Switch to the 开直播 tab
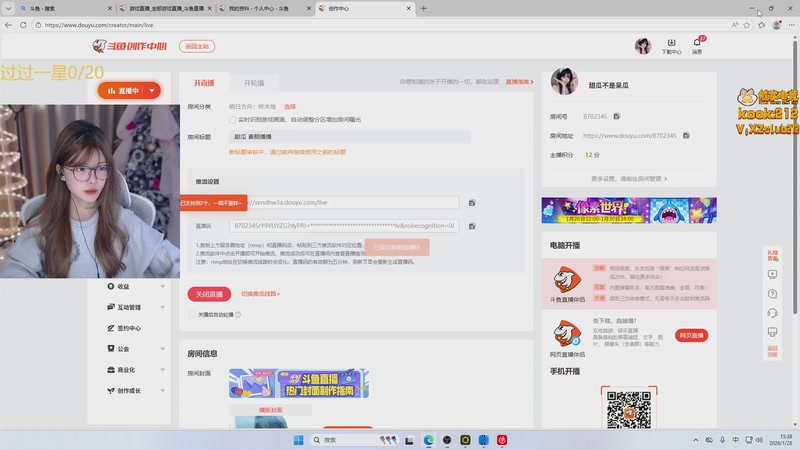800x450 pixels. [x=204, y=83]
